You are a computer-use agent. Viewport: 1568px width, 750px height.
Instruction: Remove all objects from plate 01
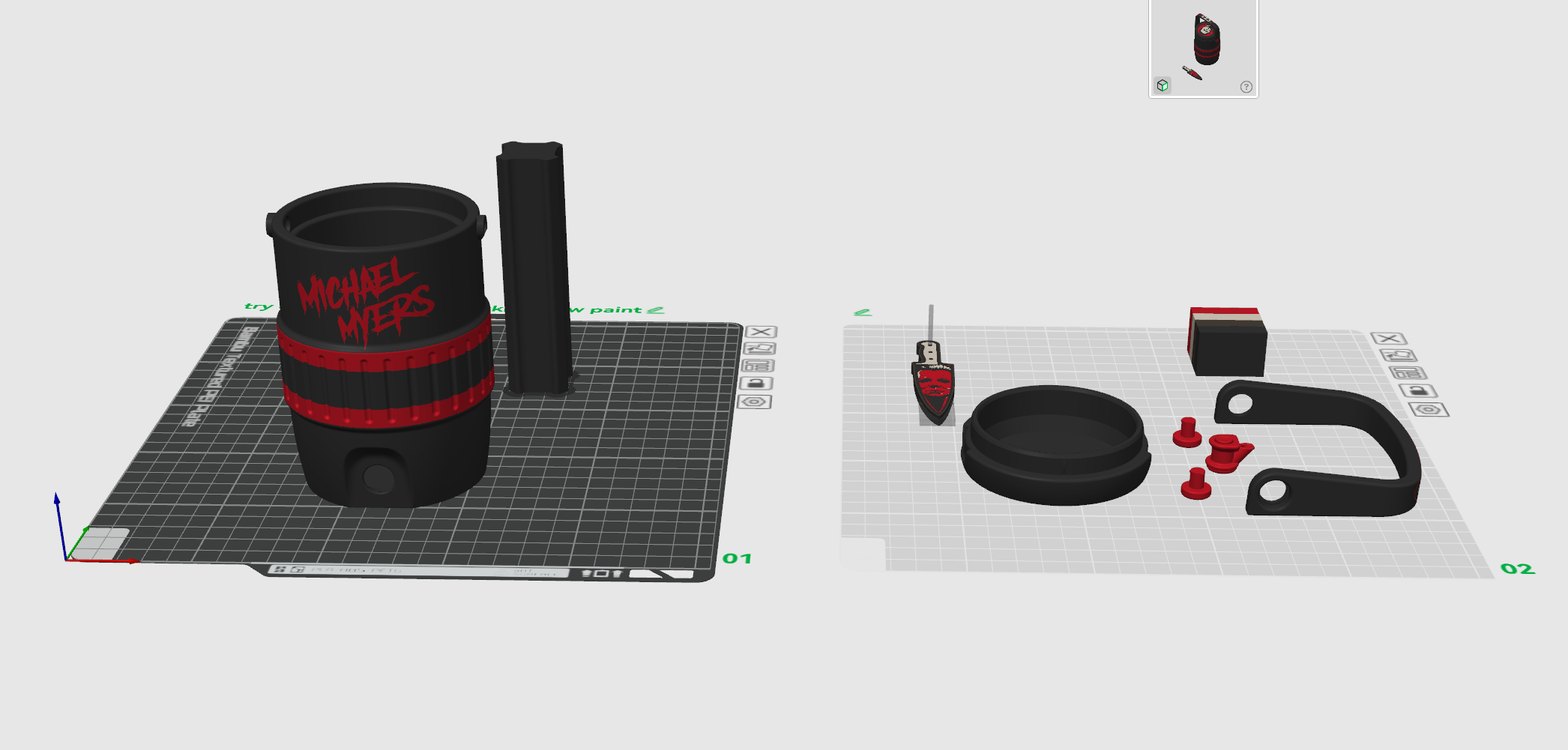762,332
